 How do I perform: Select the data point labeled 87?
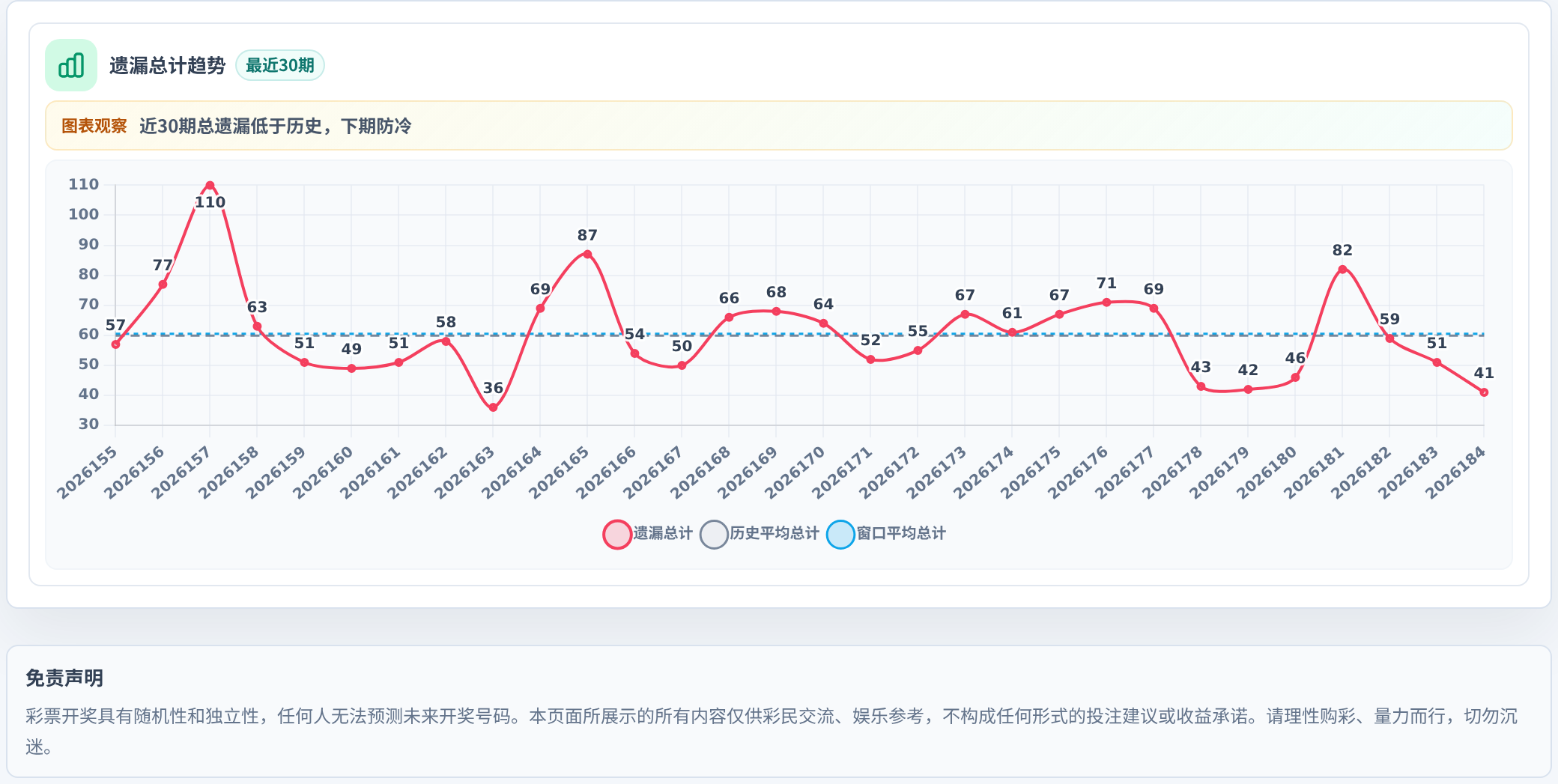click(587, 255)
